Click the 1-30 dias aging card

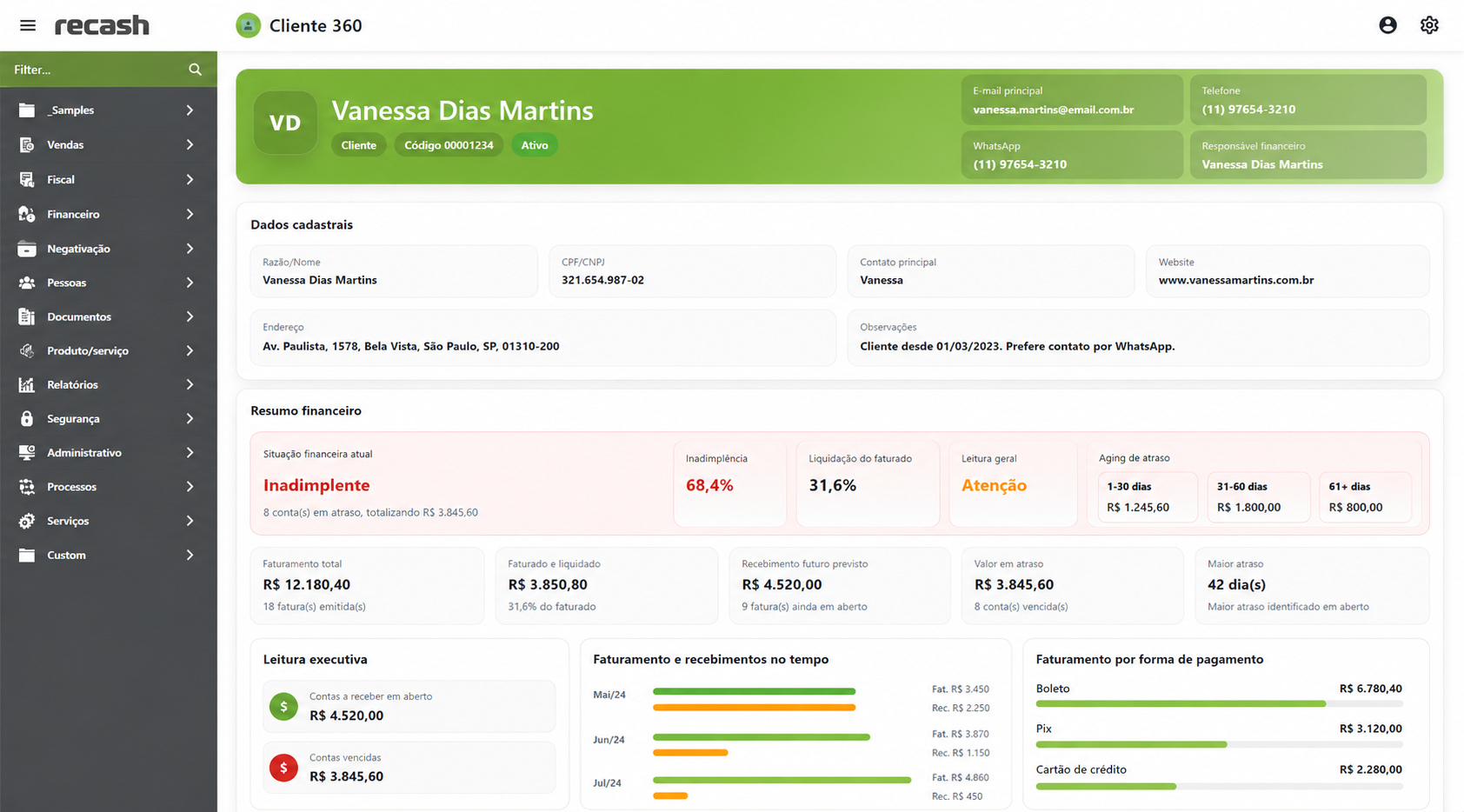pos(1148,497)
